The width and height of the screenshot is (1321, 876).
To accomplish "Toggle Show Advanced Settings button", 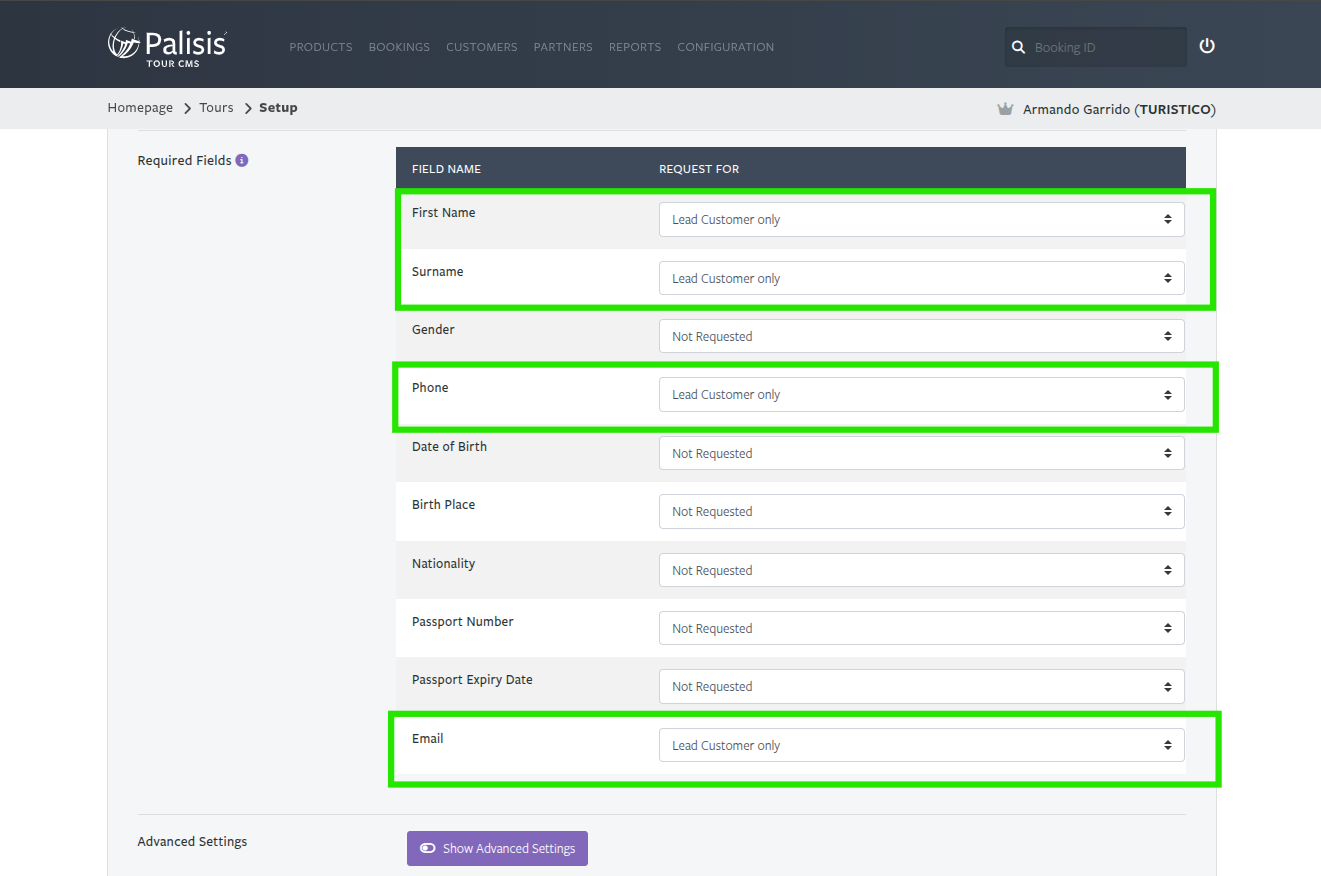I will tap(497, 848).
